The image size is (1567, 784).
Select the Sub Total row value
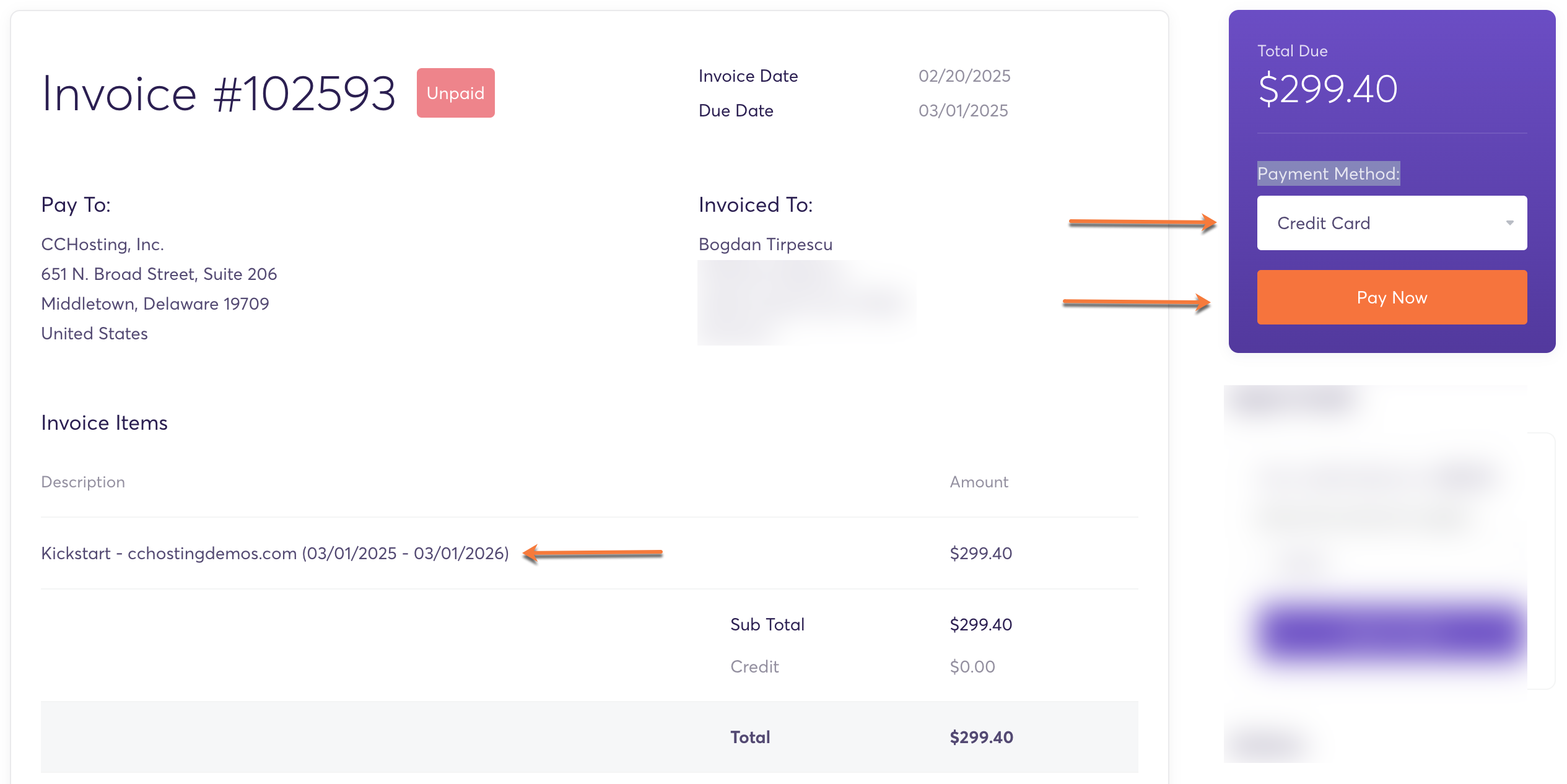coord(980,624)
